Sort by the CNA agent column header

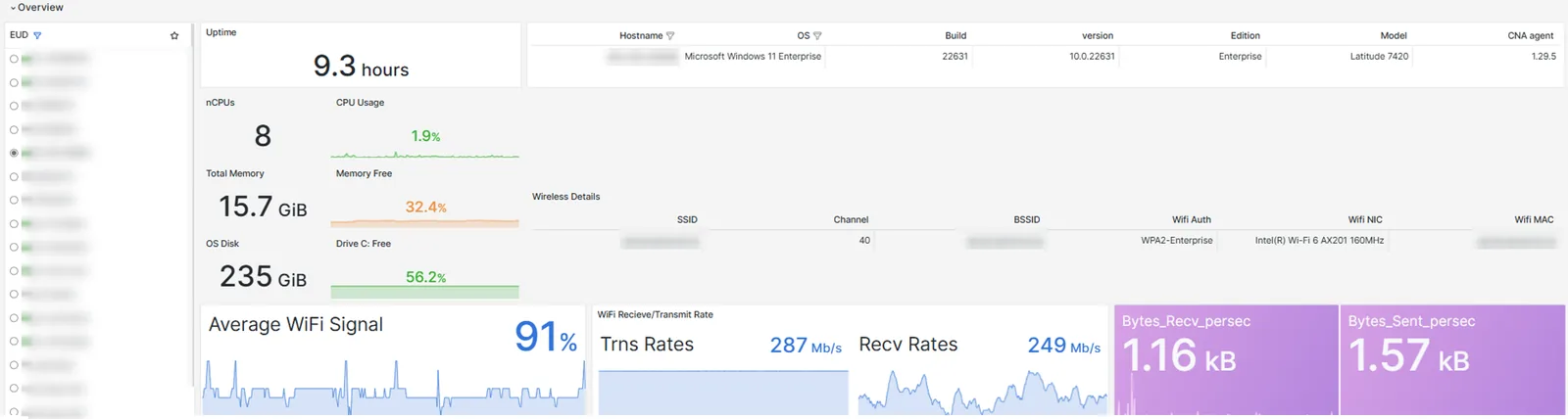click(1531, 35)
